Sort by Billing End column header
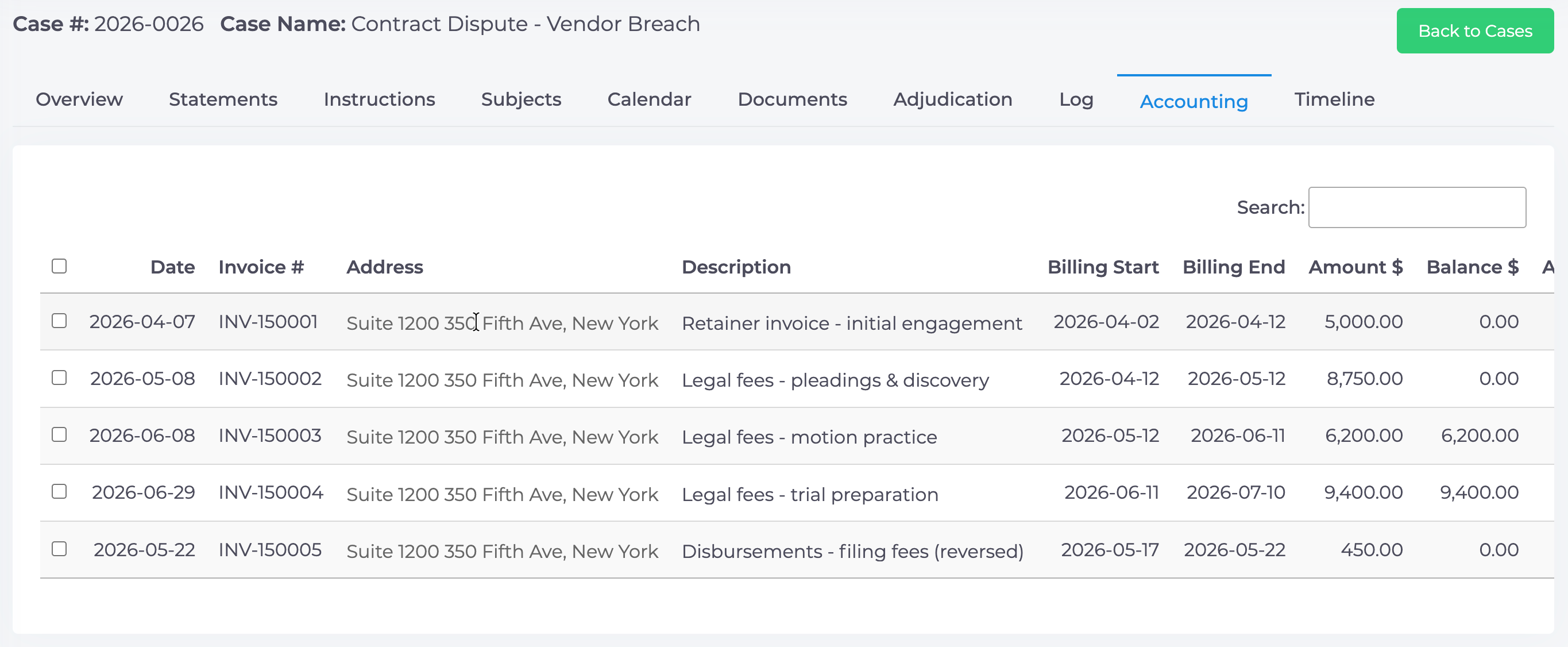Viewport: 1568px width, 647px height. tap(1233, 267)
